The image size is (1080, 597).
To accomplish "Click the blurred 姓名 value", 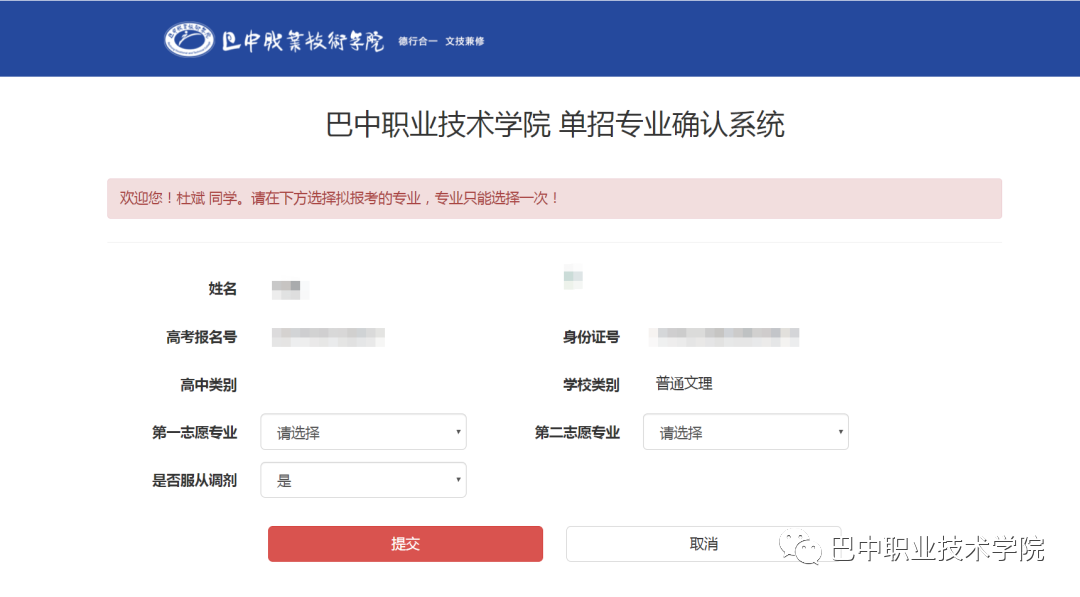I will (x=289, y=290).
